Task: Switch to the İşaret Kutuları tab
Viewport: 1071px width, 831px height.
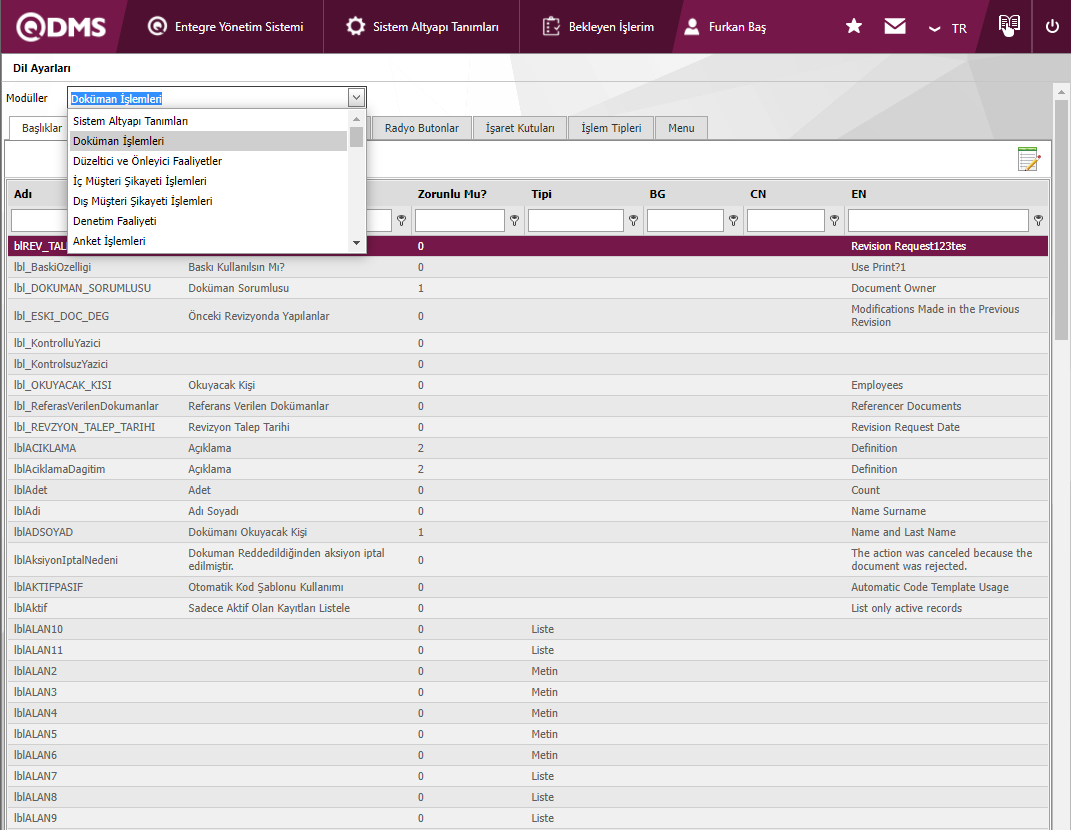Action: click(x=520, y=128)
